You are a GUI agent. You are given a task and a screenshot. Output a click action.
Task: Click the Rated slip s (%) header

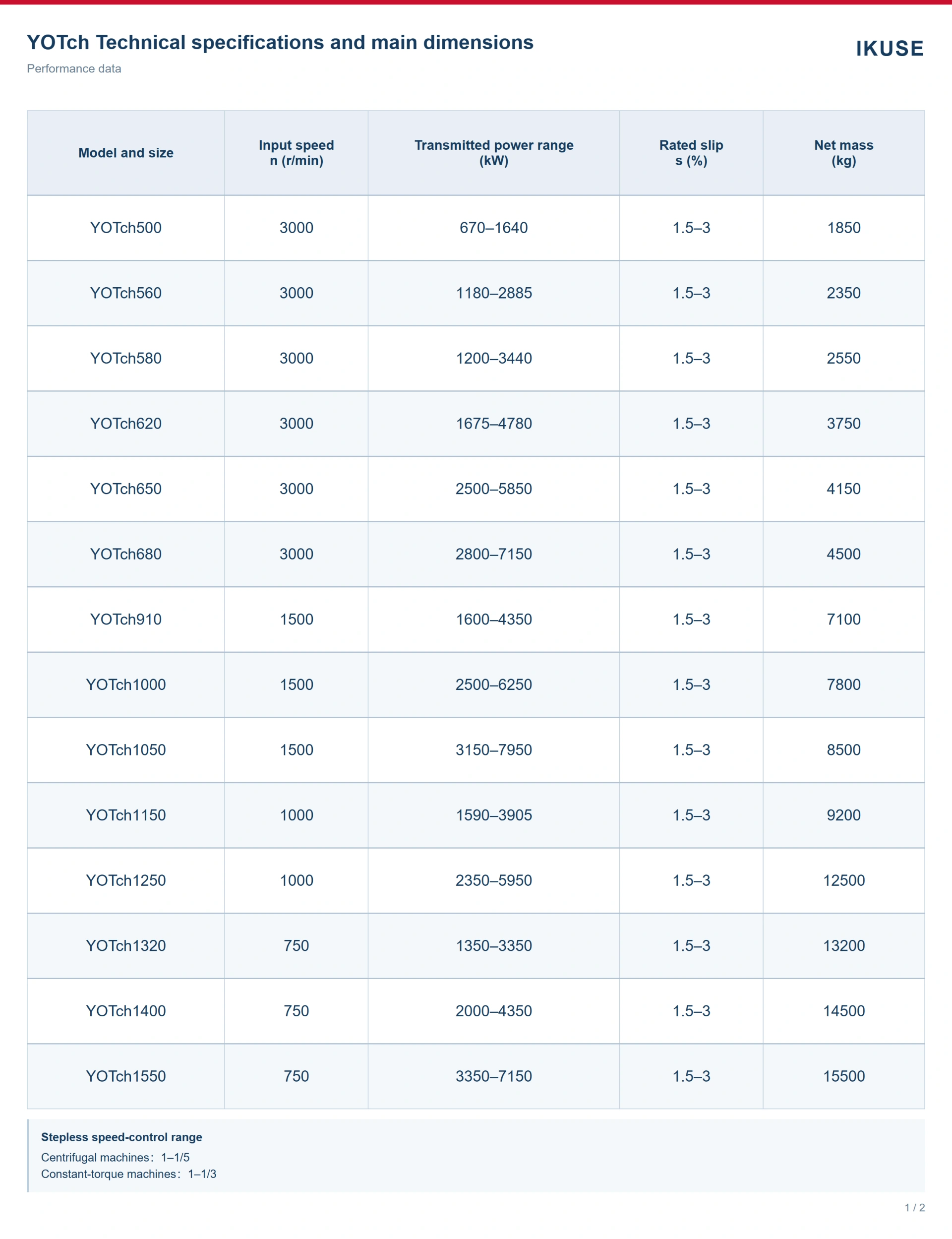691,153
